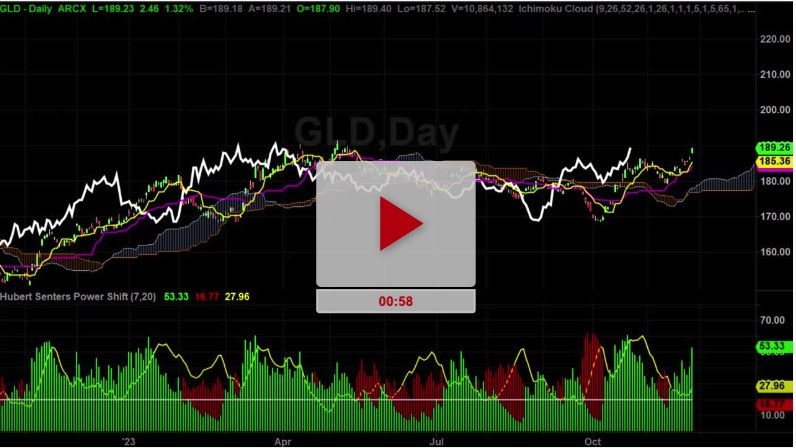Click the 185.36 yellow price tag
The width and height of the screenshot is (796, 448).
[775, 161]
